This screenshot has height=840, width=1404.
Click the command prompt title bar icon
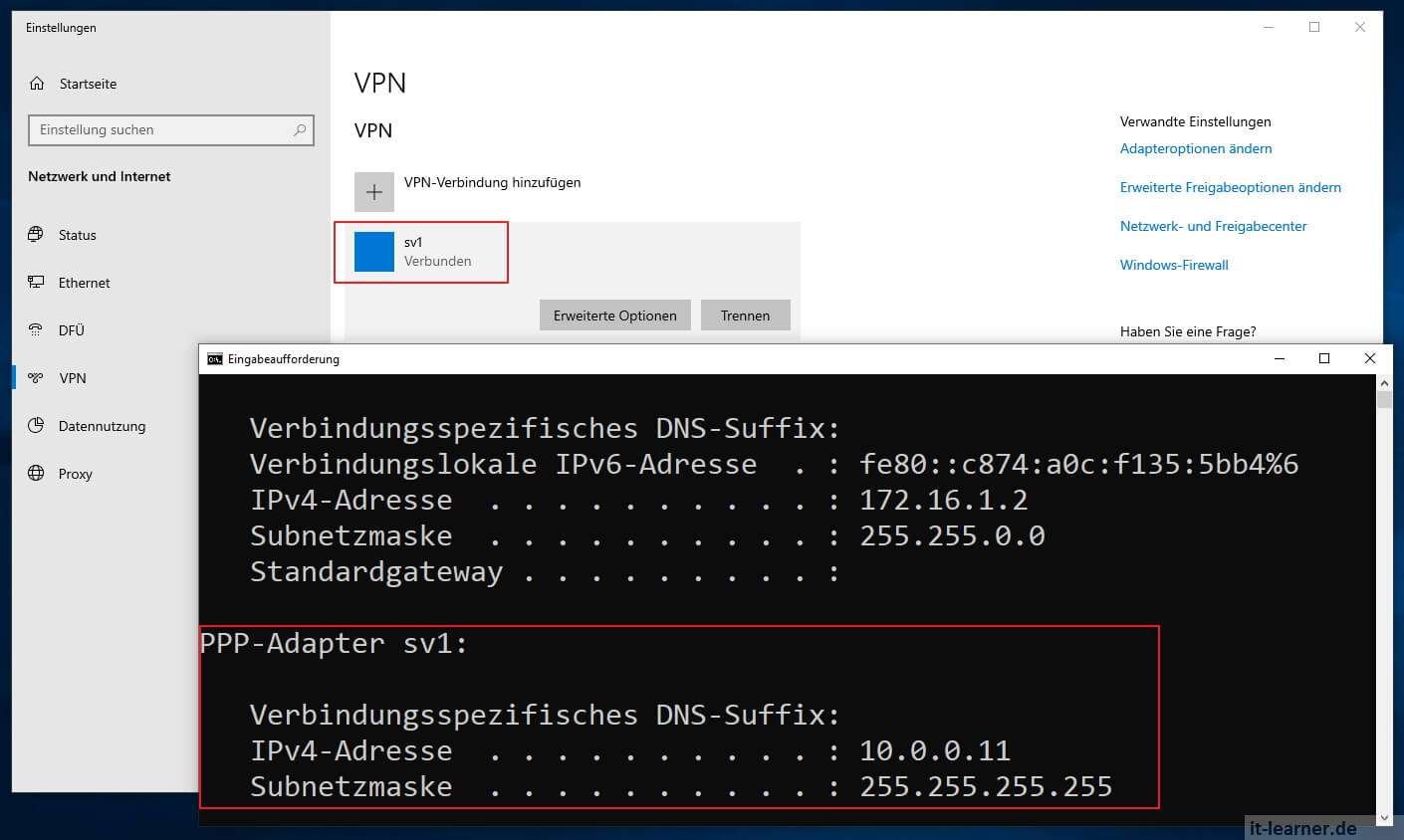click(x=214, y=359)
